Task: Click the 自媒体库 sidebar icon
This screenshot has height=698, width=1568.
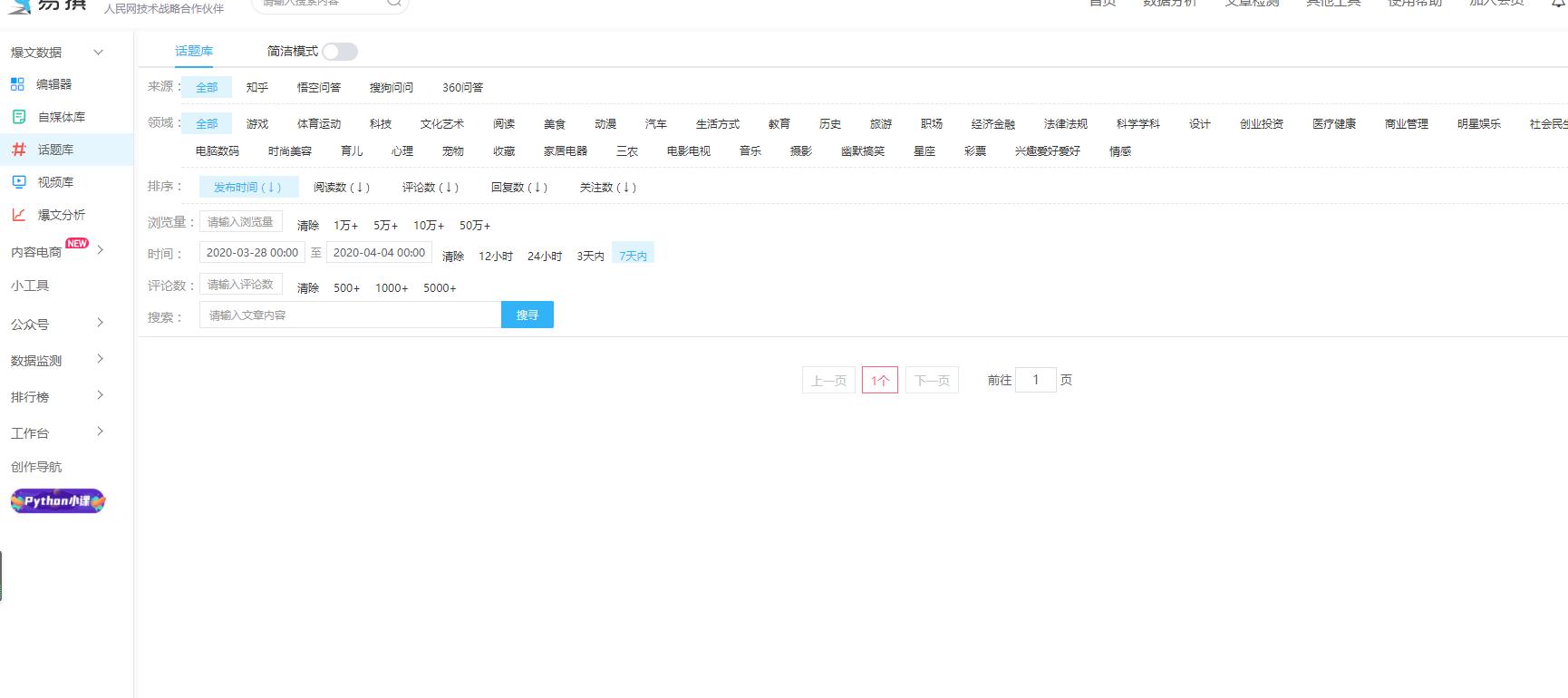Action: (19, 117)
